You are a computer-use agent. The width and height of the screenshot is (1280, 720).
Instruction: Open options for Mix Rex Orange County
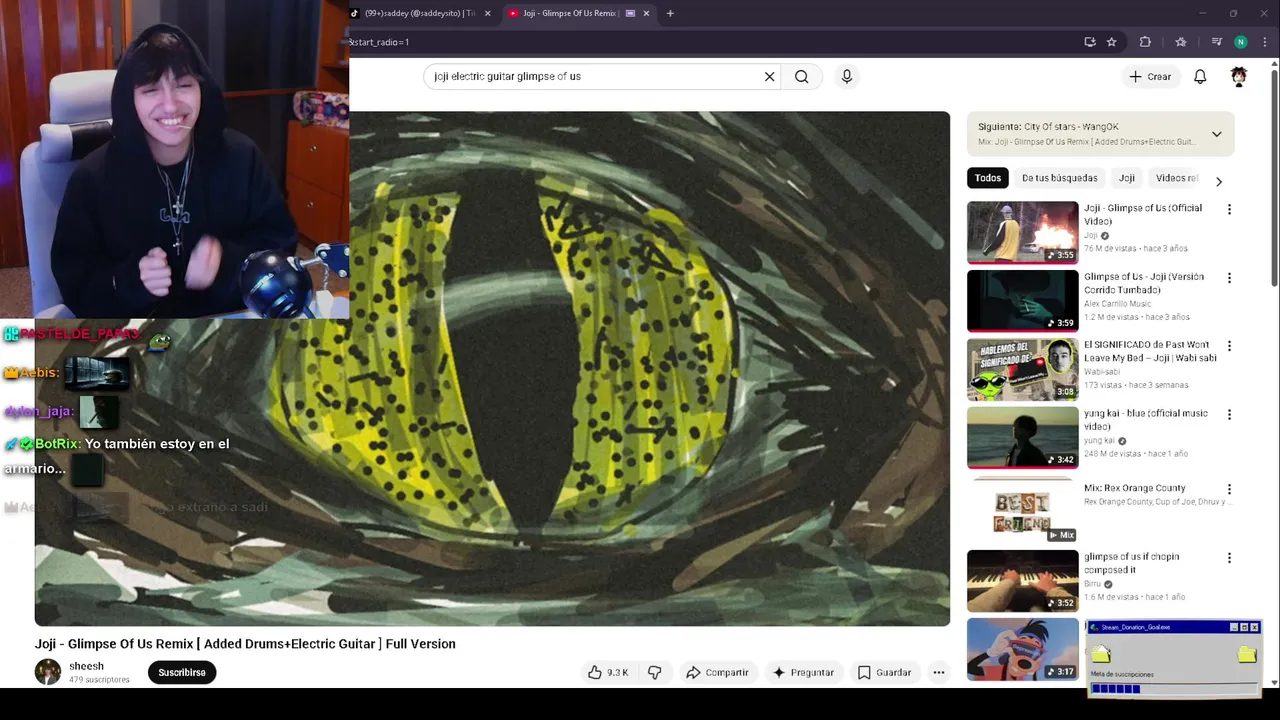tap(1229, 489)
